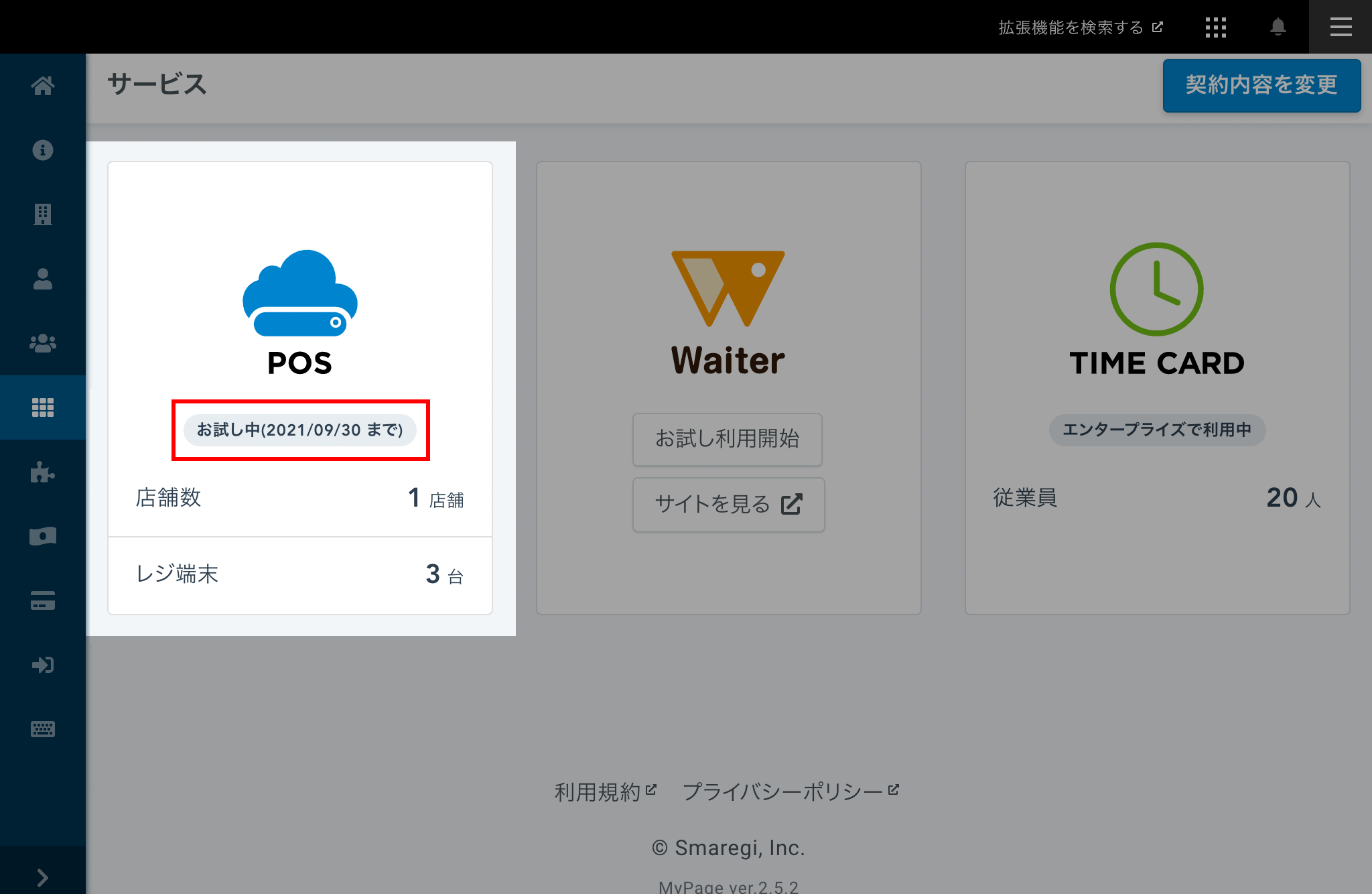
Task: Open the sign-in arrow icon in sidebar
Action: tap(43, 665)
